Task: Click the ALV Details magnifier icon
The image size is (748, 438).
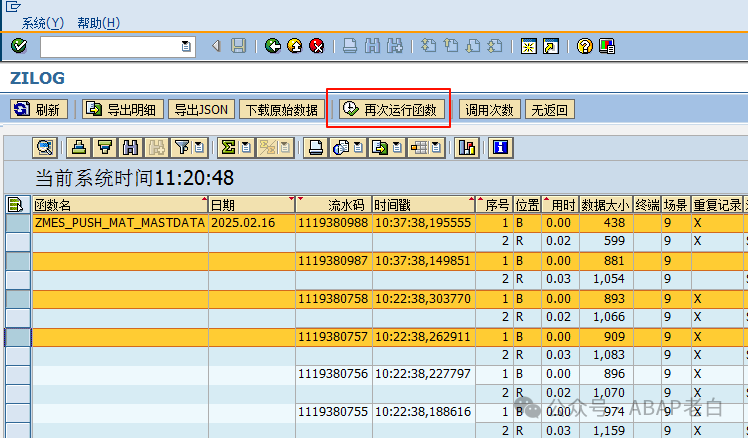Action: click(x=45, y=148)
